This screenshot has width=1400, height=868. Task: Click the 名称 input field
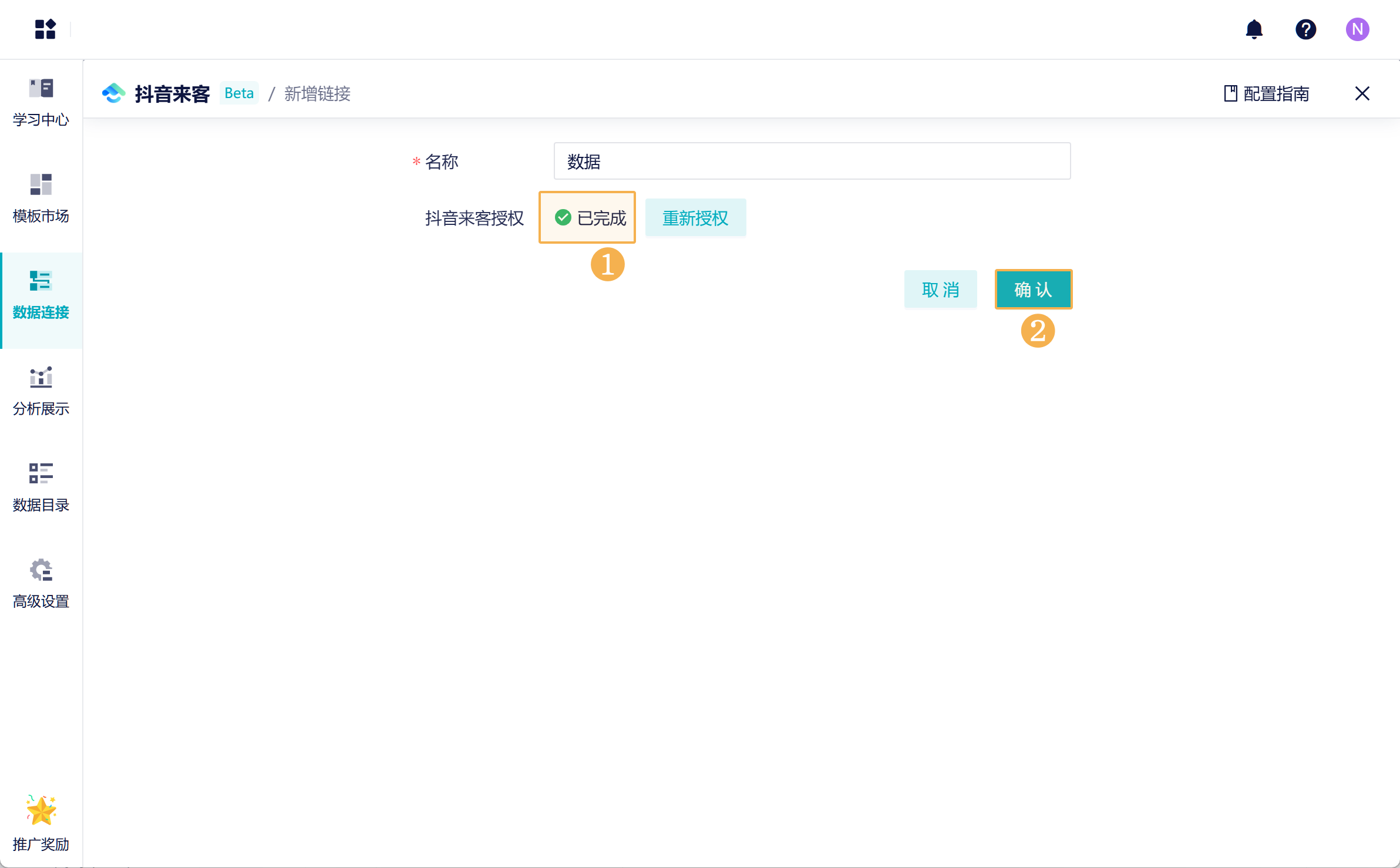pyautogui.click(x=812, y=161)
